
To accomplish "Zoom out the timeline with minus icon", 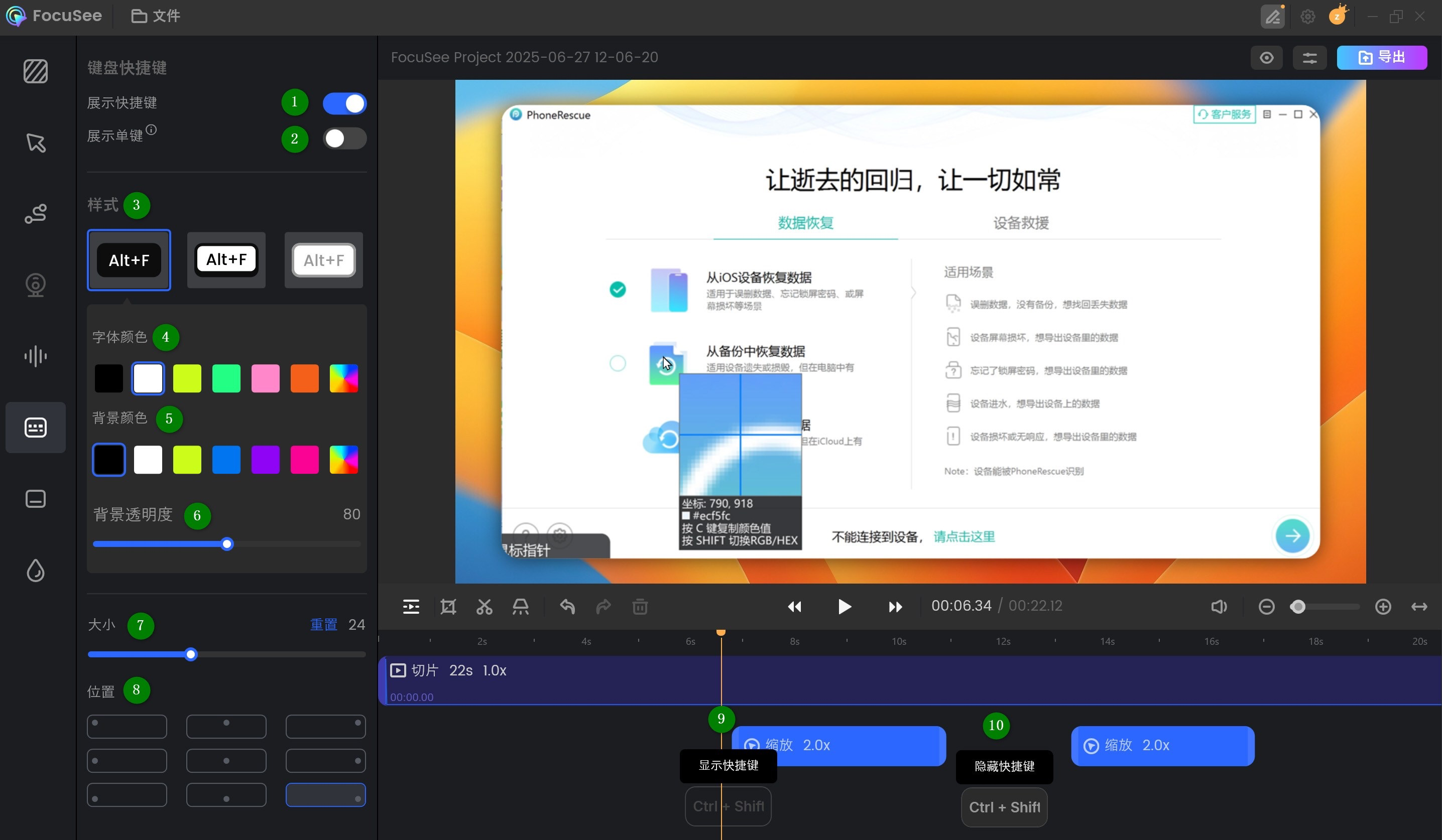I will (1266, 606).
